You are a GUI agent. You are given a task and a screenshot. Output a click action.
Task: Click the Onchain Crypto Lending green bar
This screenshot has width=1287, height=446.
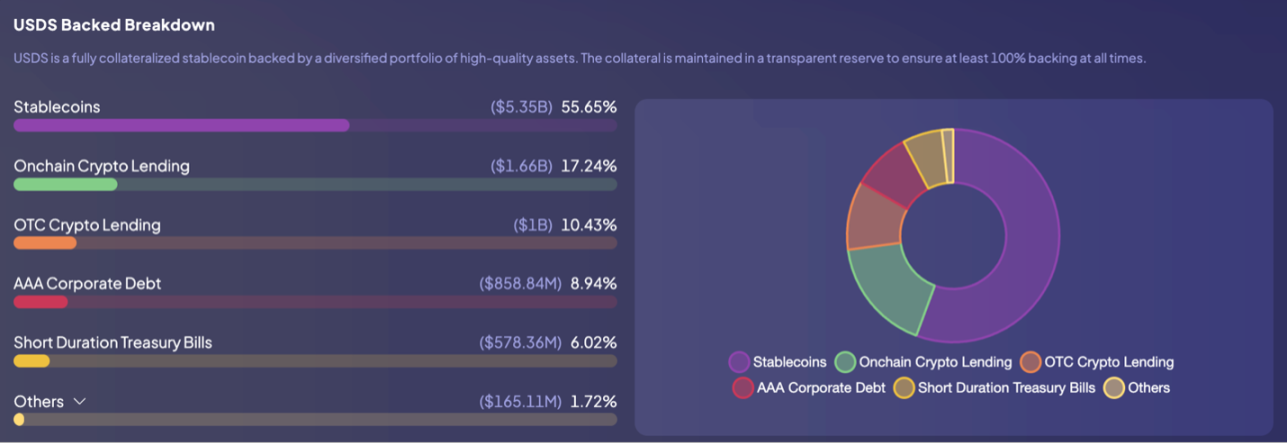pyautogui.click(x=65, y=184)
